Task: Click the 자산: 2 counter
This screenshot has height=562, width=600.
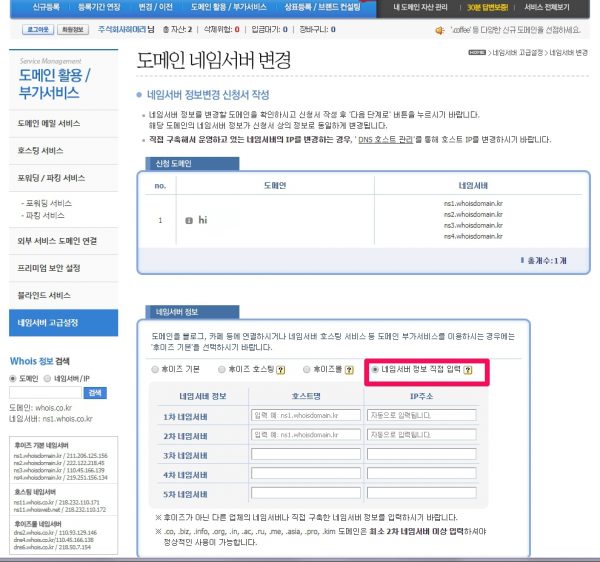Action: [x=177, y=29]
